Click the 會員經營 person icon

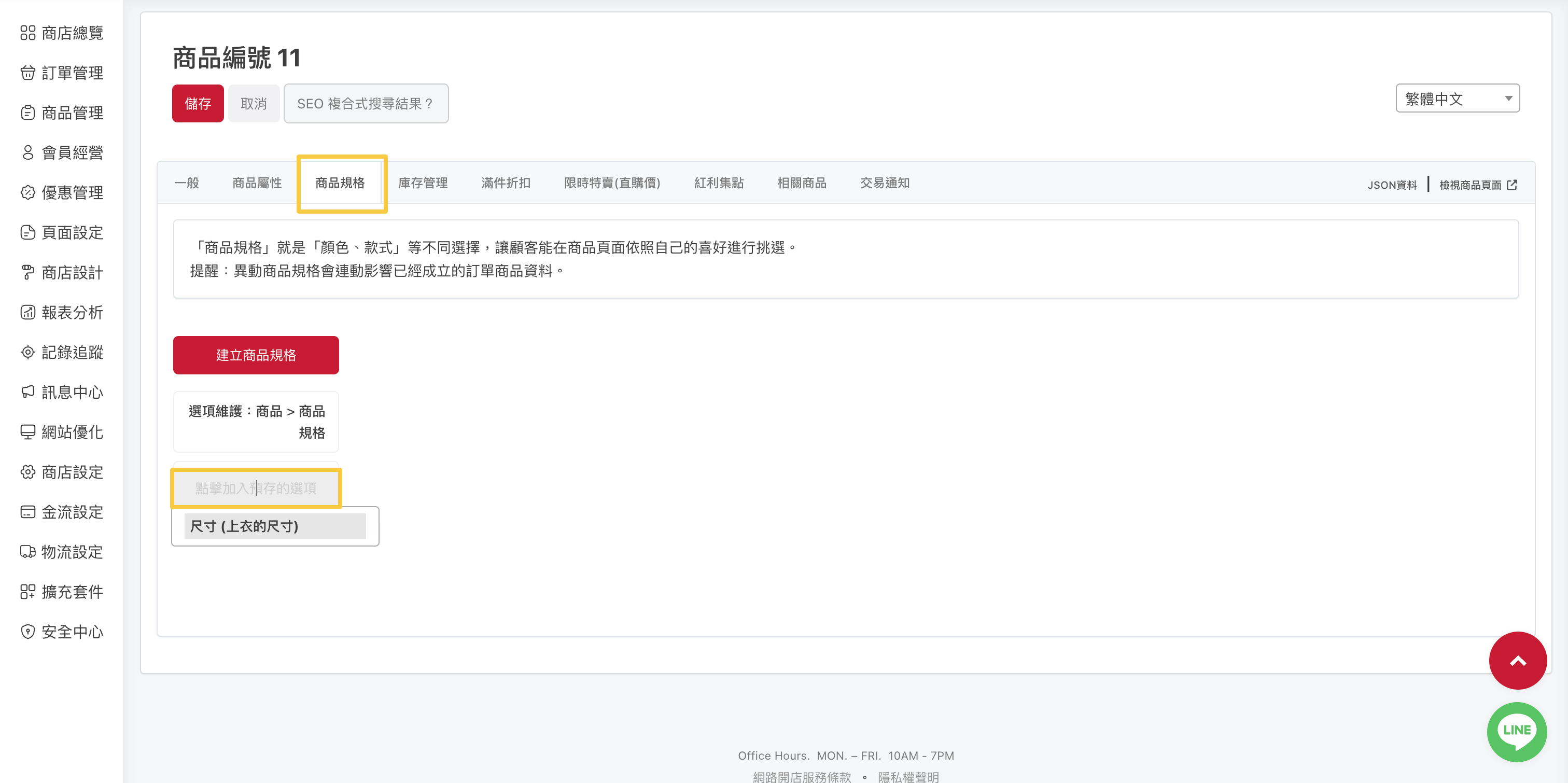(x=28, y=153)
